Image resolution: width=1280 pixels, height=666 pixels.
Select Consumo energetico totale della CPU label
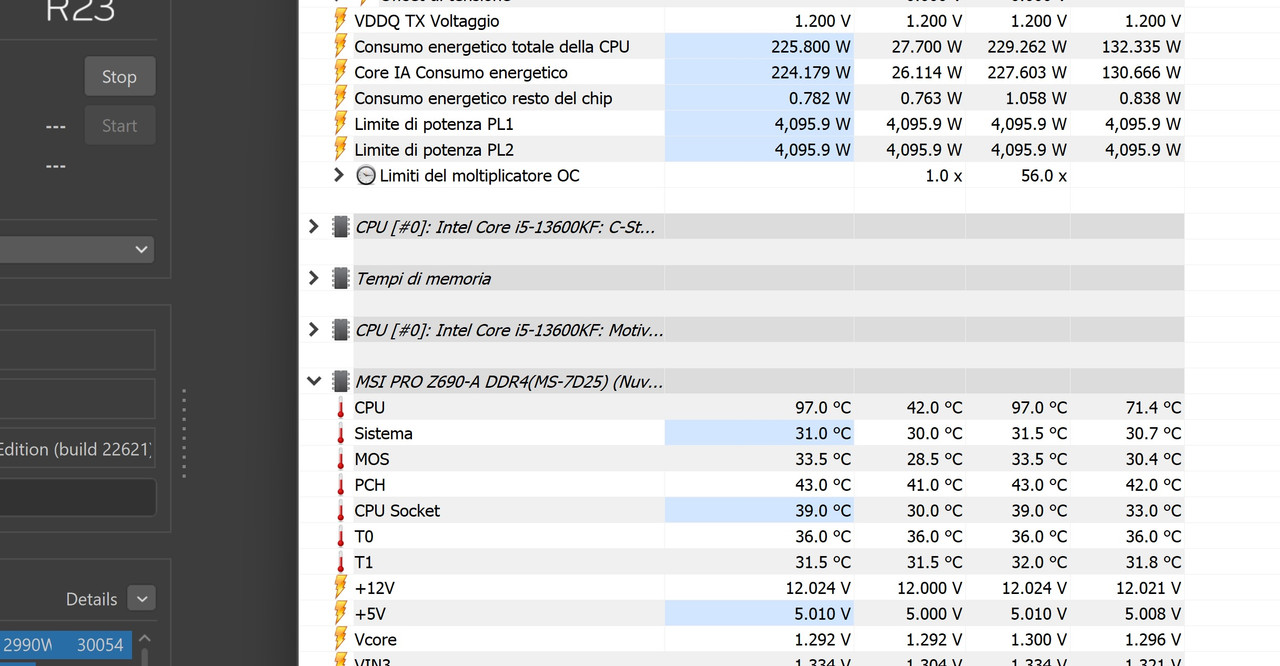(x=492, y=46)
